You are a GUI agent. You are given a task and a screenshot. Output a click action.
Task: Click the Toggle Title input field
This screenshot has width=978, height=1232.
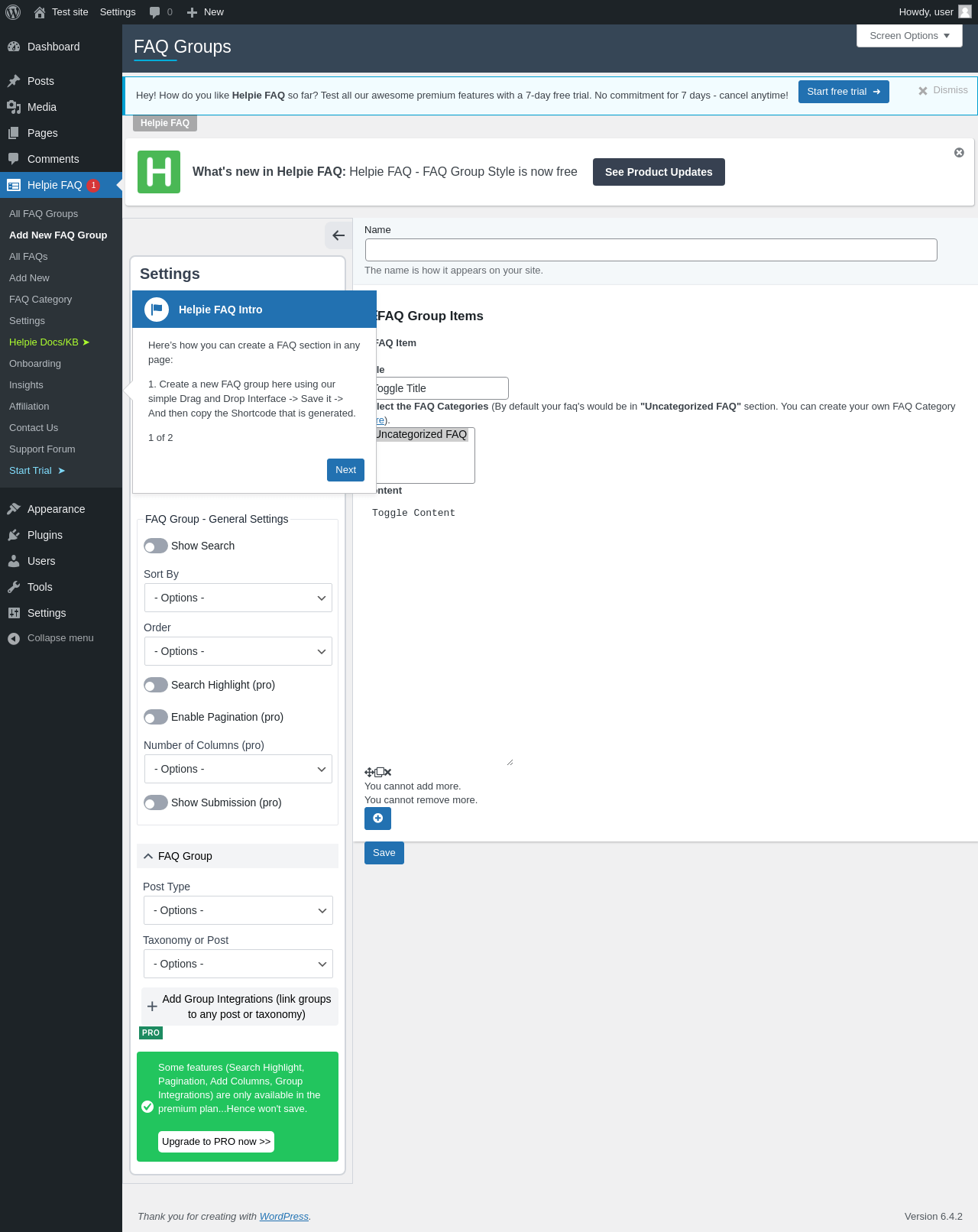441,388
